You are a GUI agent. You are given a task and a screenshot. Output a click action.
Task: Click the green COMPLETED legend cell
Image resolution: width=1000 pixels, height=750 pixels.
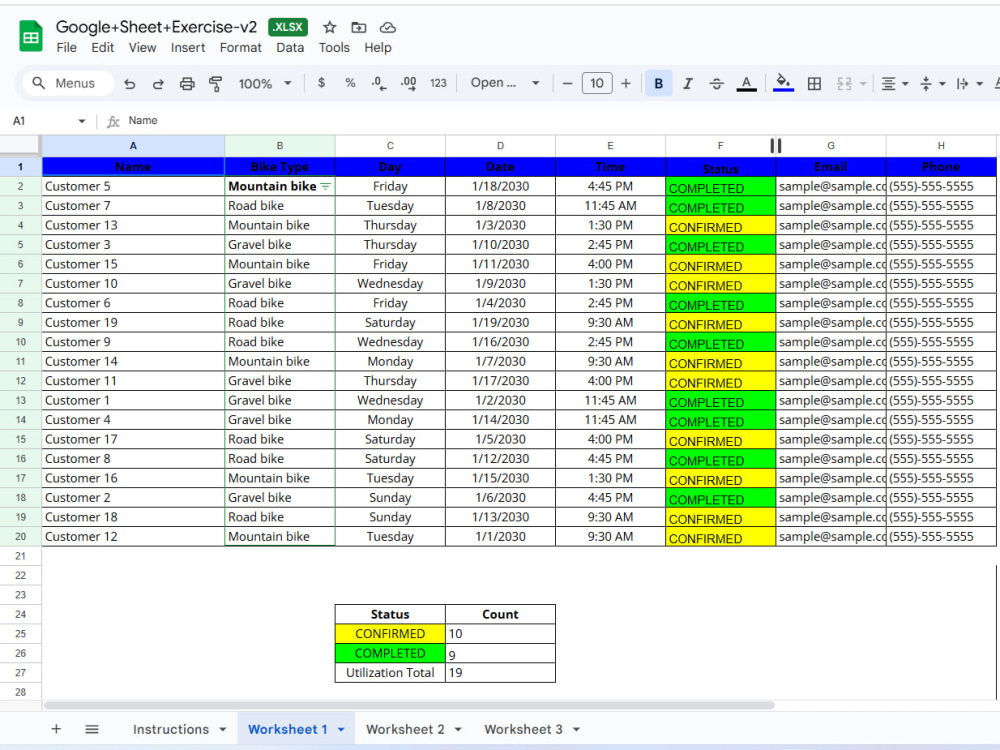coord(390,653)
